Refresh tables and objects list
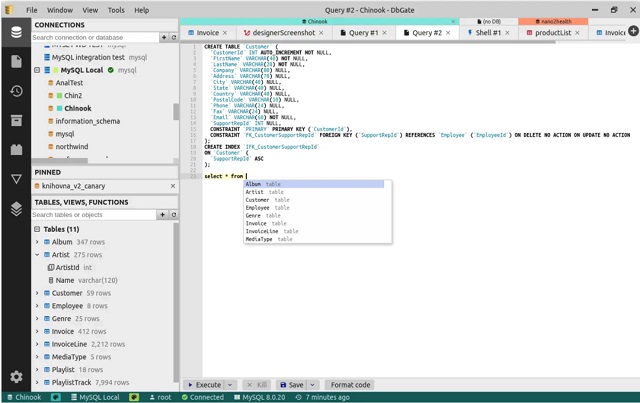The image size is (640, 403). click(x=173, y=214)
